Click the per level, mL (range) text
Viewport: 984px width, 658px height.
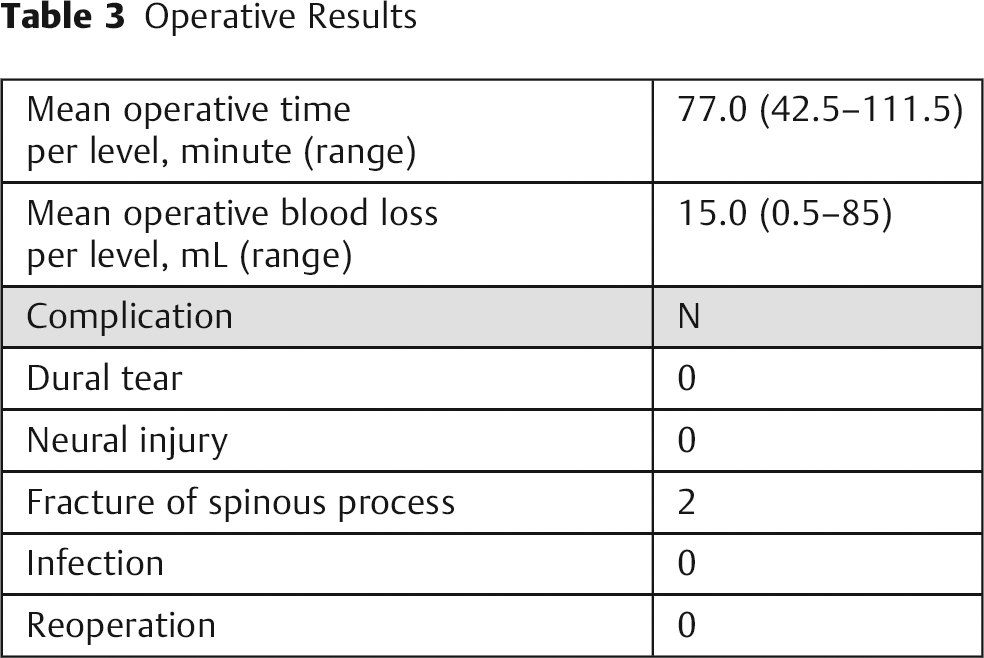189,256
